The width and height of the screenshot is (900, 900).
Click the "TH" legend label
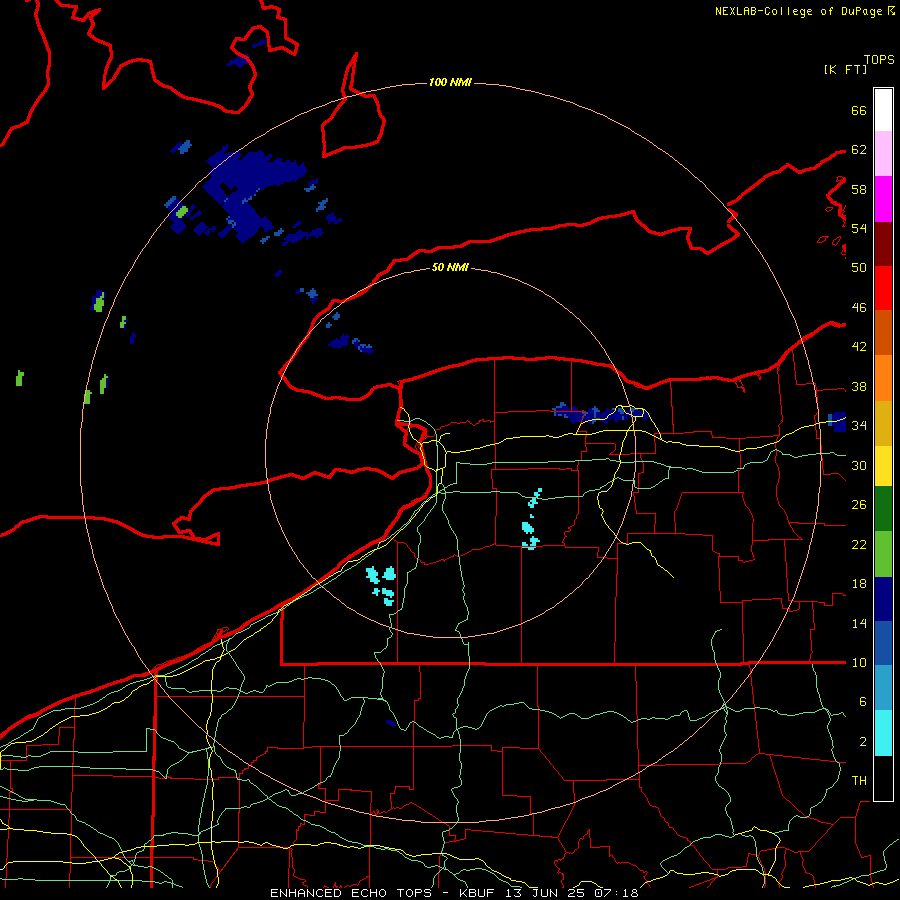tap(859, 780)
